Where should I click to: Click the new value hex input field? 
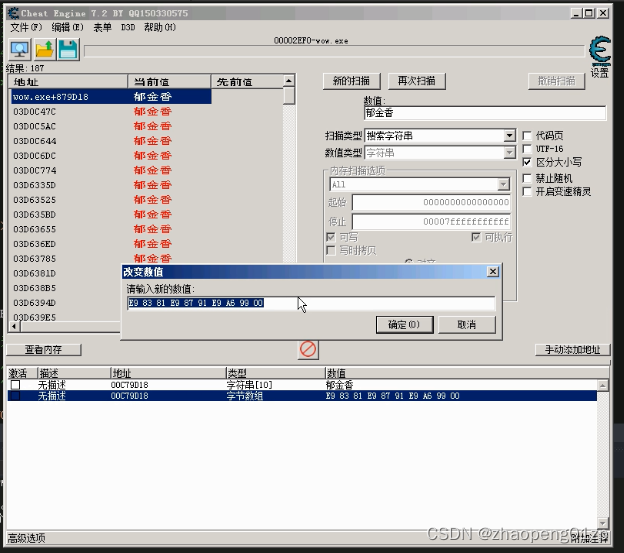pyautogui.click(x=311, y=303)
